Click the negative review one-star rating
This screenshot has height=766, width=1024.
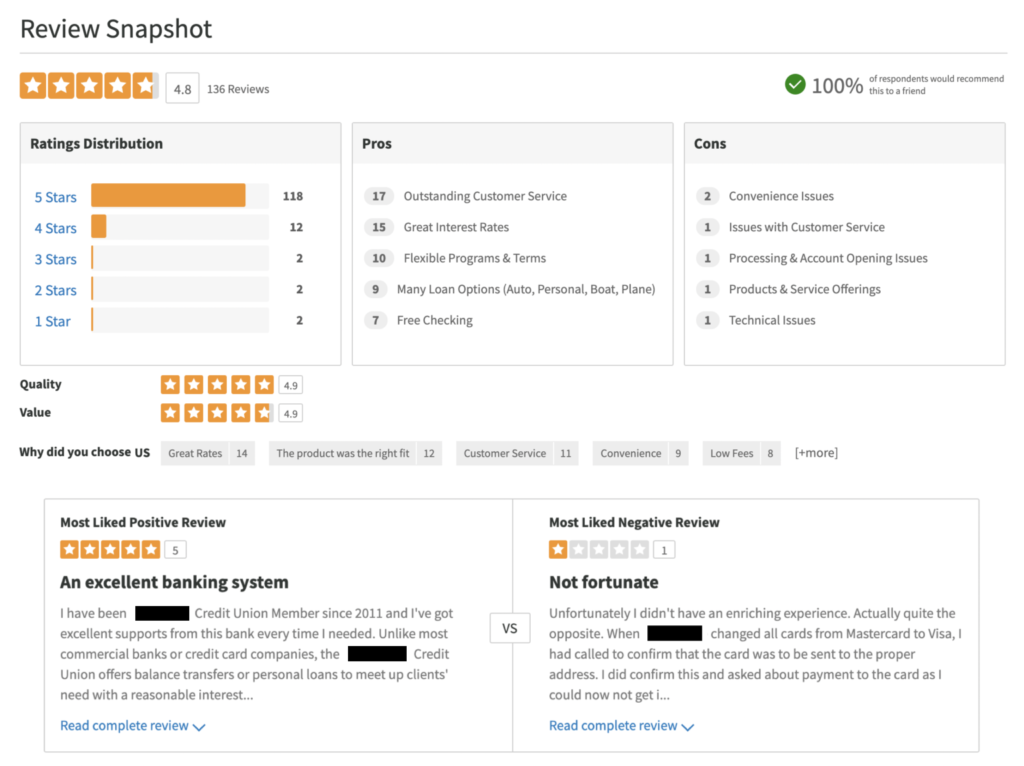(599, 549)
